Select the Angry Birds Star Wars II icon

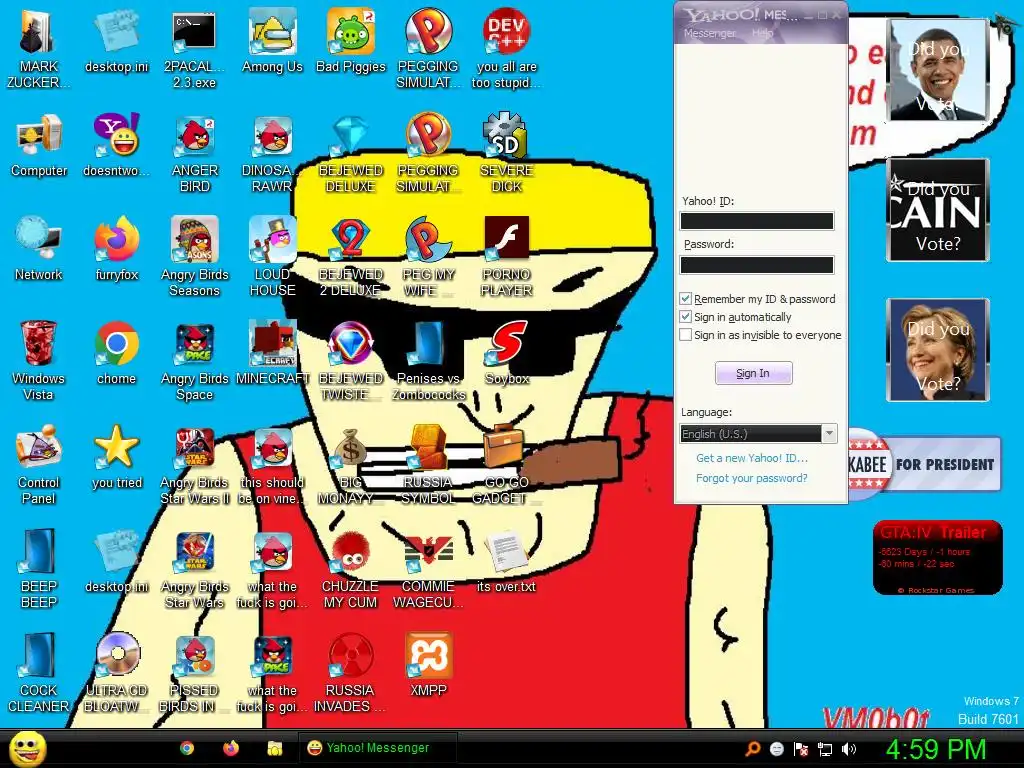click(x=195, y=464)
